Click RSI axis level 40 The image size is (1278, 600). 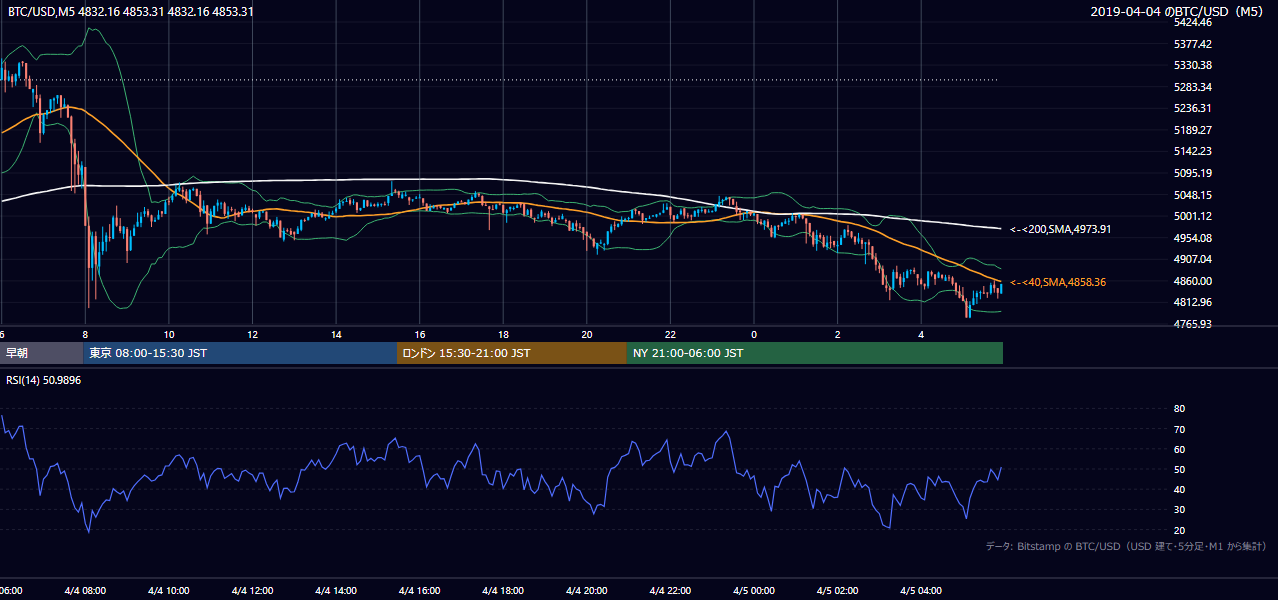click(x=1179, y=489)
